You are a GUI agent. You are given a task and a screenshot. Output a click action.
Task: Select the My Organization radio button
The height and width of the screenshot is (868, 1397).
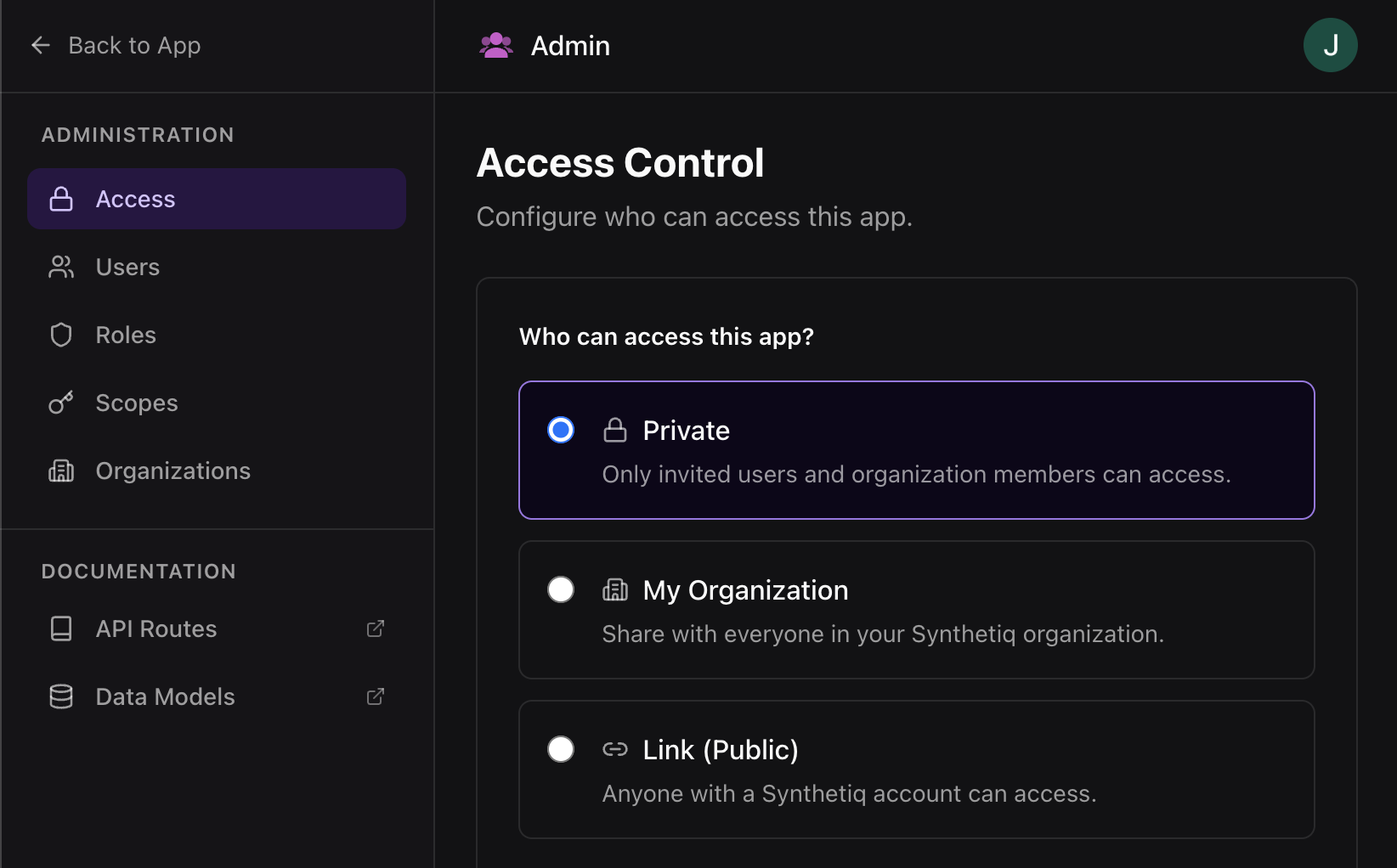pyautogui.click(x=561, y=589)
